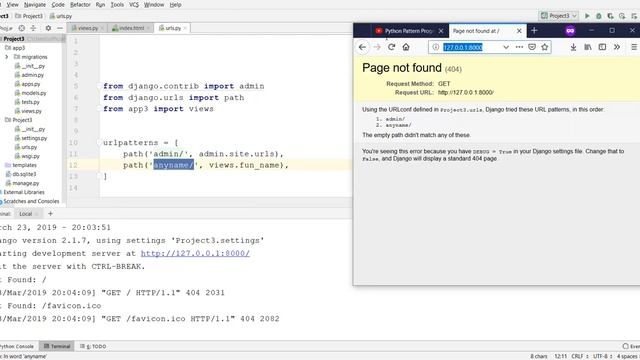Select db.sqlite3 in the project tree
The image size is (640, 360).
pos(21,174)
